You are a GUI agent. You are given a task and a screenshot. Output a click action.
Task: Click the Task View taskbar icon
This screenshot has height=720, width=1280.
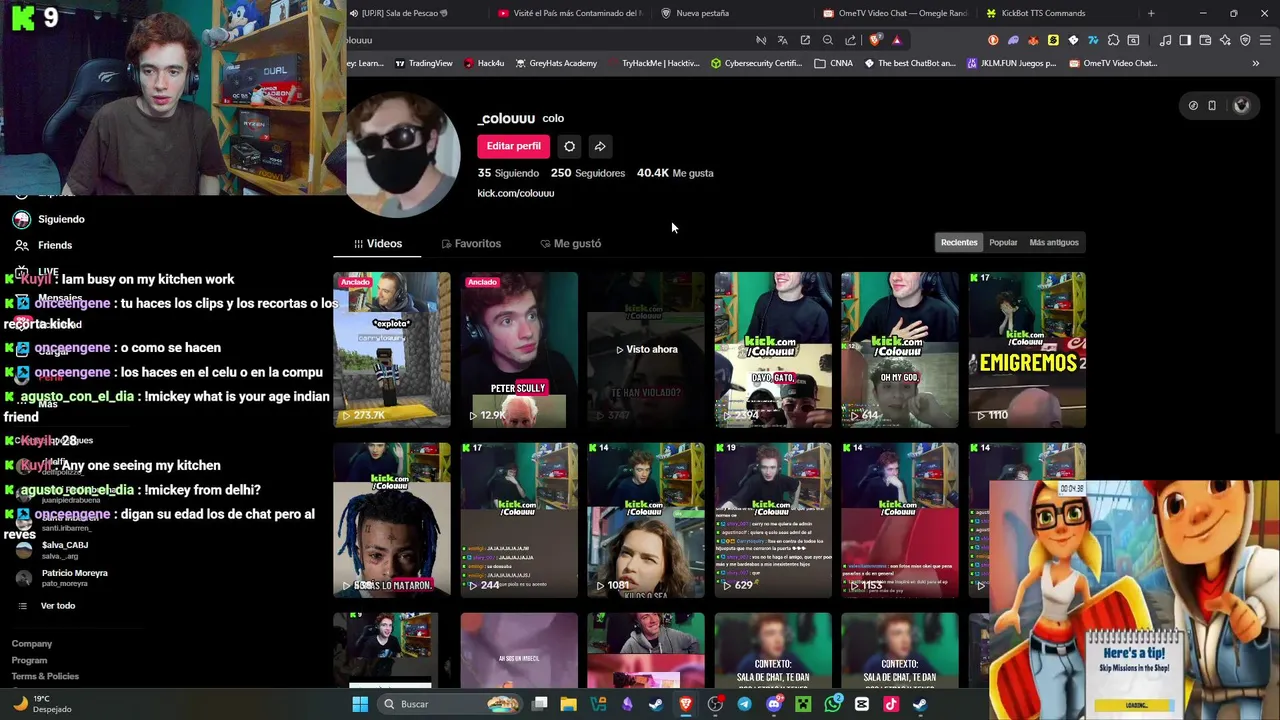(x=540, y=704)
